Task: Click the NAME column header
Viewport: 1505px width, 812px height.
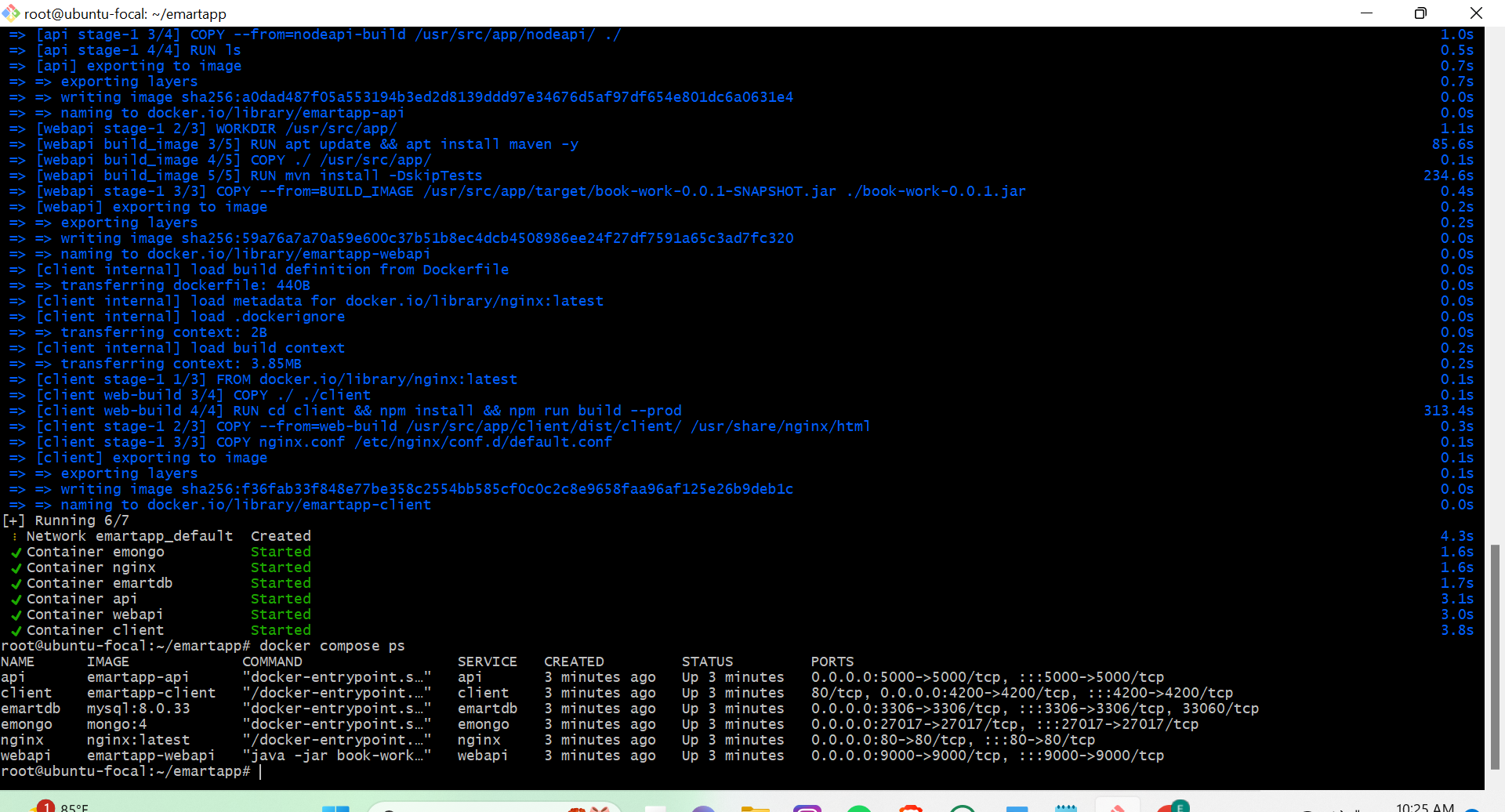Action: pyautogui.click(x=18, y=662)
